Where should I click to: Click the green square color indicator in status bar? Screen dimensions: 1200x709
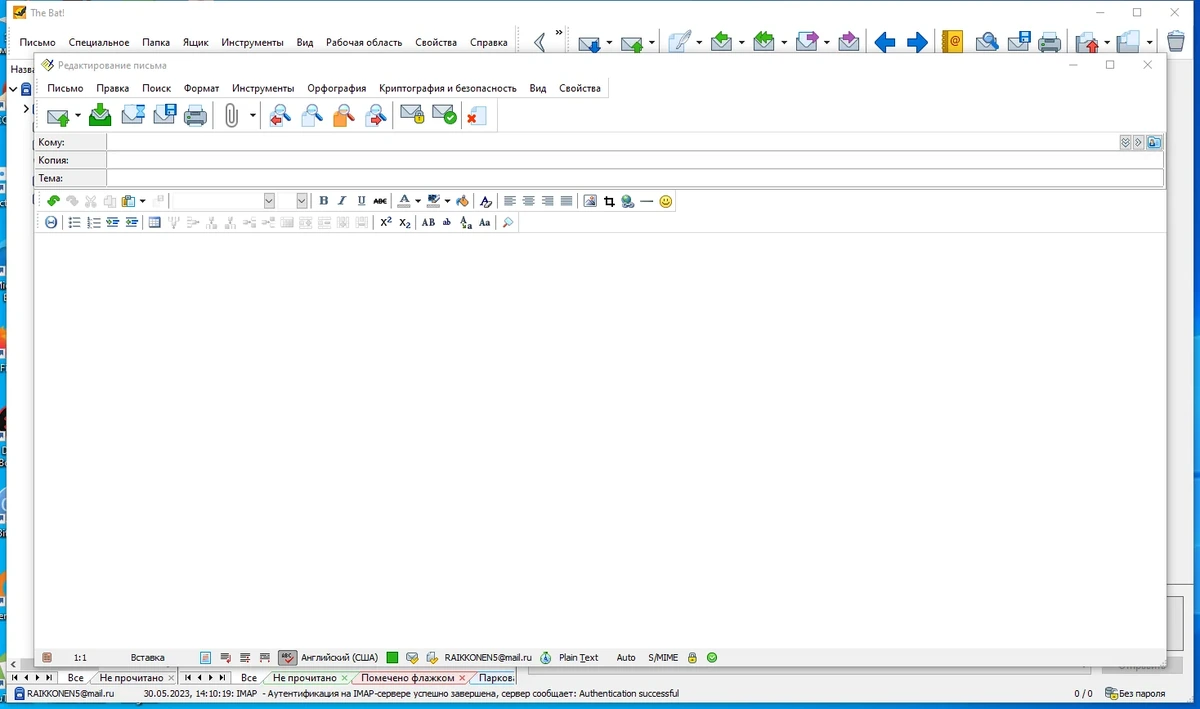point(392,657)
